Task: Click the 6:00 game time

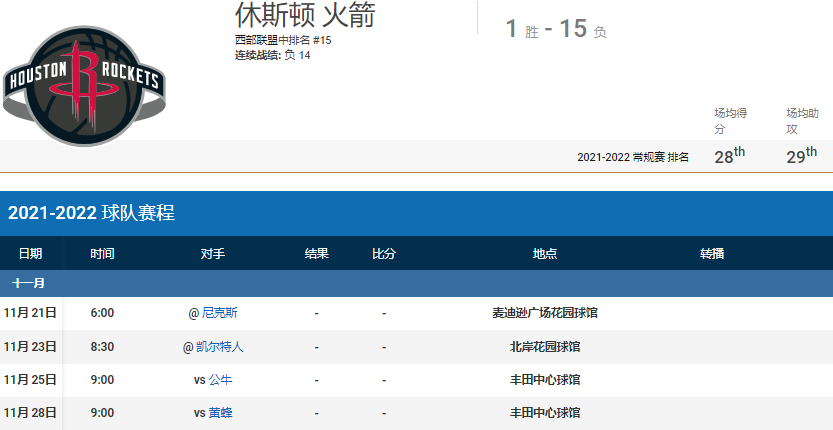Action: click(102, 313)
